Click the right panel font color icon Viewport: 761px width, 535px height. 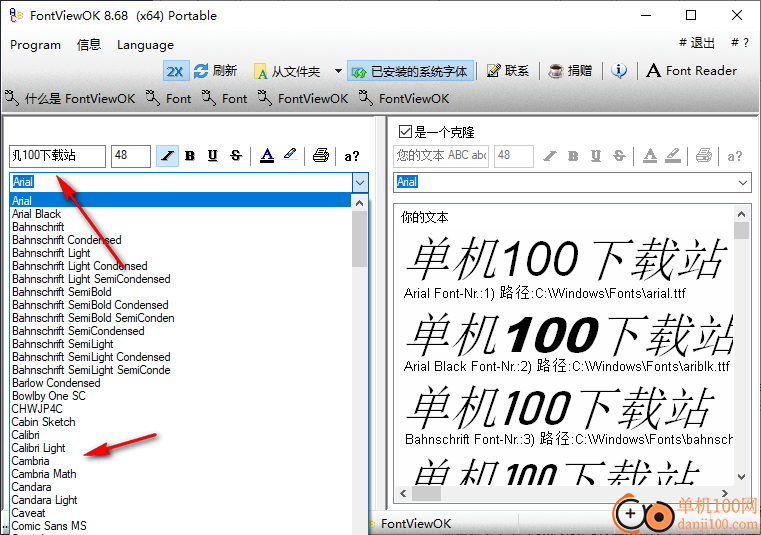[x=650, y=156]
